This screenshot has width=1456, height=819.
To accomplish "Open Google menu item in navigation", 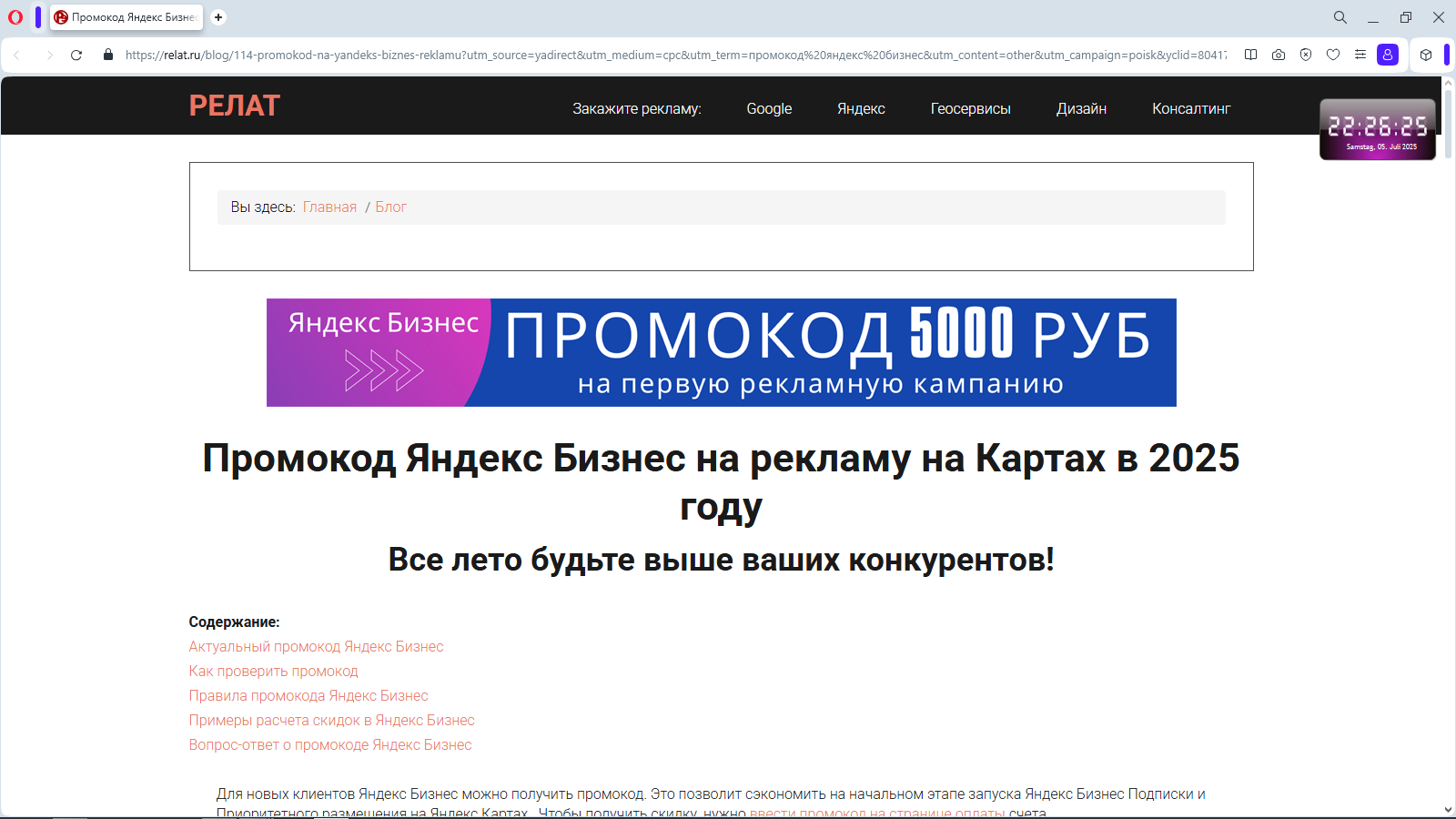I will [x=769, y=108].
